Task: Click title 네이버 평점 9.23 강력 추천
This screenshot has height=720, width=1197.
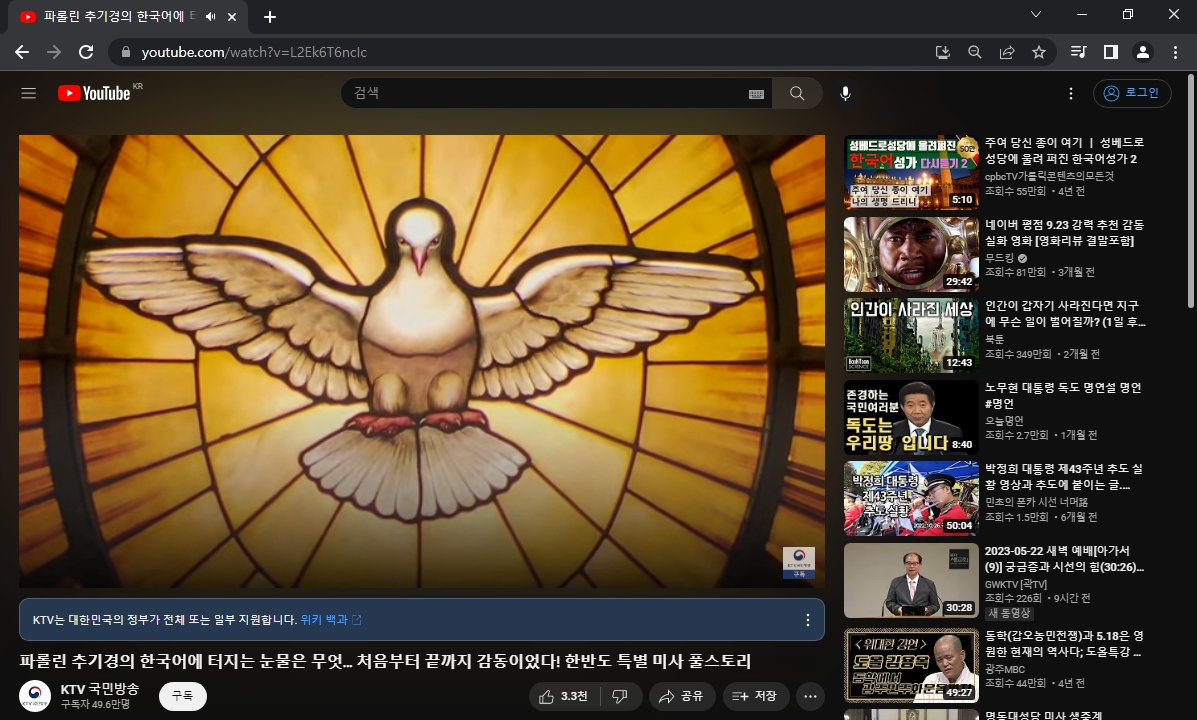Action: click(x=1064, y=232)
